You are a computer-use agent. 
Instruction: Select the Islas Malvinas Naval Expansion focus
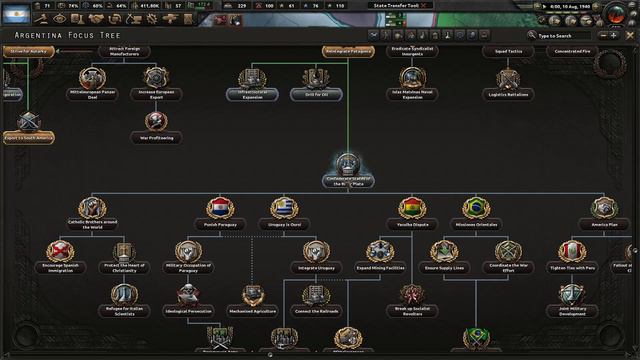pyautogui.click(x=412, y=84)
